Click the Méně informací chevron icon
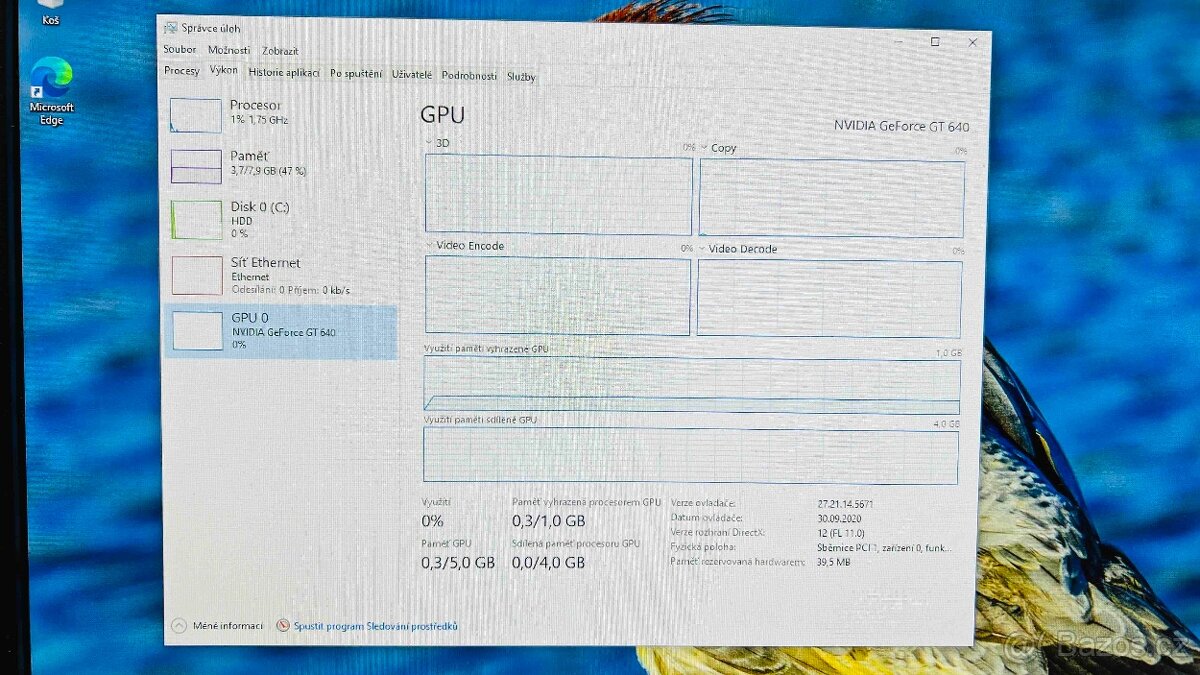This screenshot has width=1200, height=675. (x=179, y=625)
